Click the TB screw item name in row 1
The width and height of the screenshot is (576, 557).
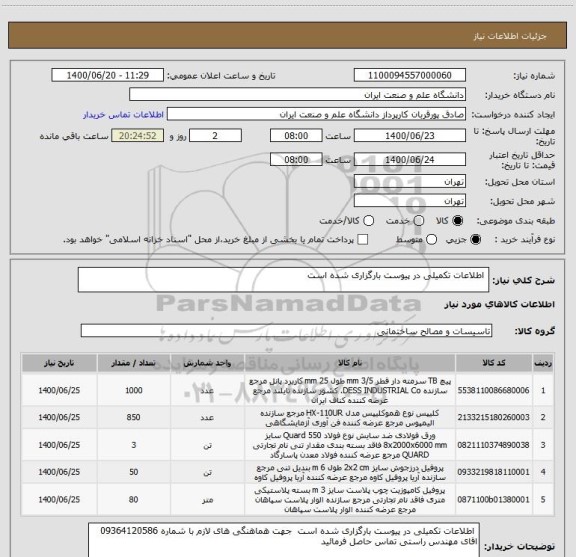(350, 390)
